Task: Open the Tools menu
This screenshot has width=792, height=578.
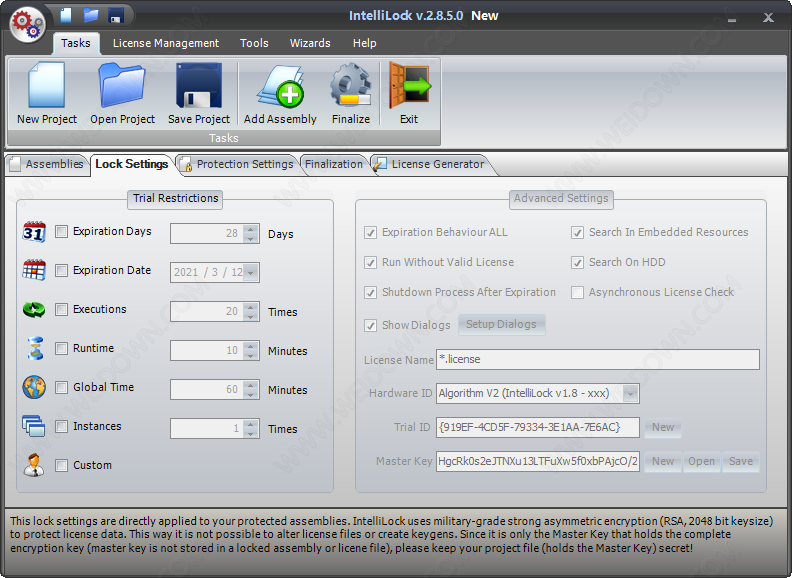Action: coord(254,43)
